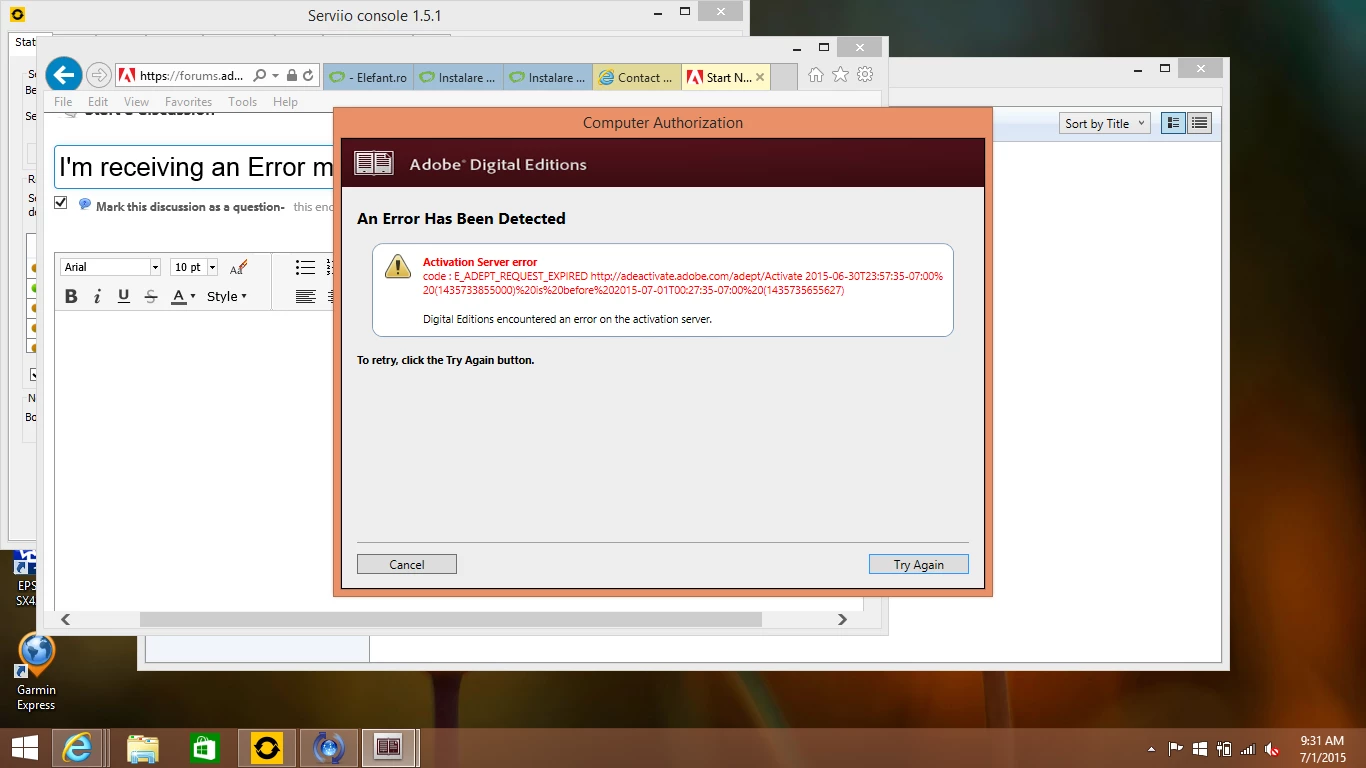Click the Garmin Express desktop shortcut
This screenshot has width=1366, height=768.
pos(36,673)
